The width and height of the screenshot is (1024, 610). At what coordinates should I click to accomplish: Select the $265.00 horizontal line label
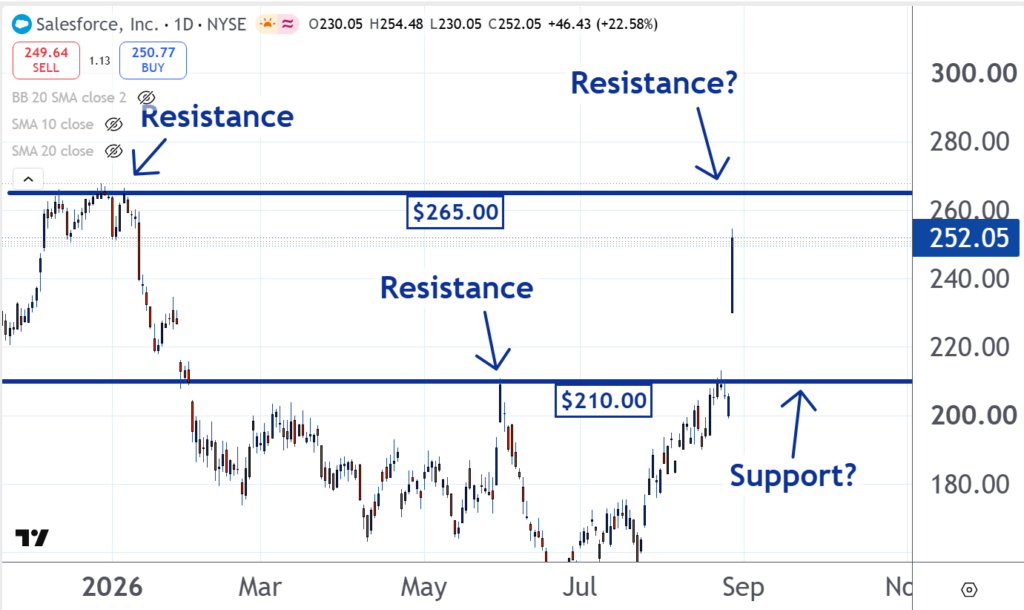(x=455, y=212)
